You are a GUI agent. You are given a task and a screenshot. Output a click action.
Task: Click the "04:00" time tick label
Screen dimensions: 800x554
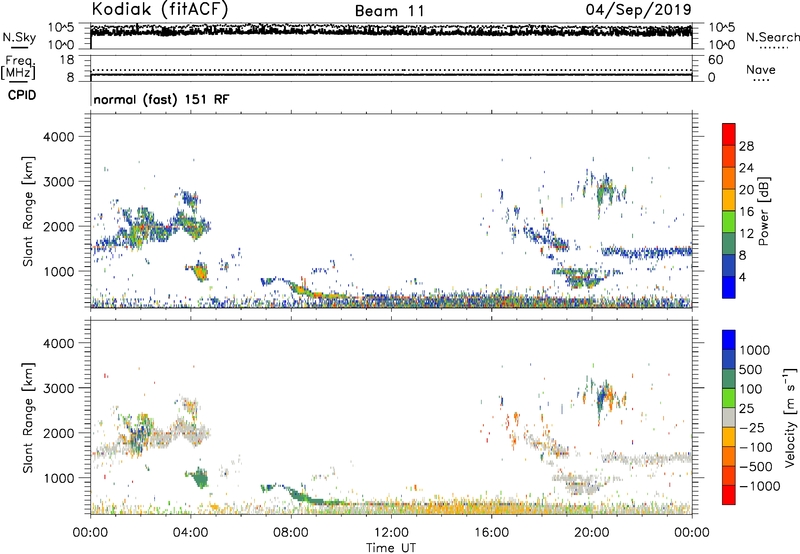point(190,533)
